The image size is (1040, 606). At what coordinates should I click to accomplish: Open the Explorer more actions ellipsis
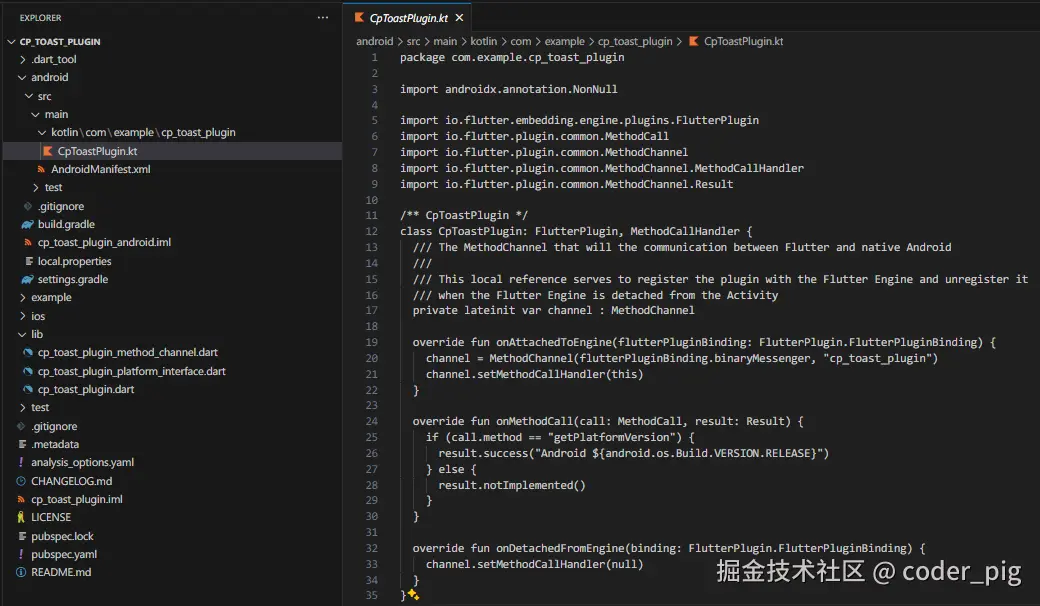(x=322, y=18)
